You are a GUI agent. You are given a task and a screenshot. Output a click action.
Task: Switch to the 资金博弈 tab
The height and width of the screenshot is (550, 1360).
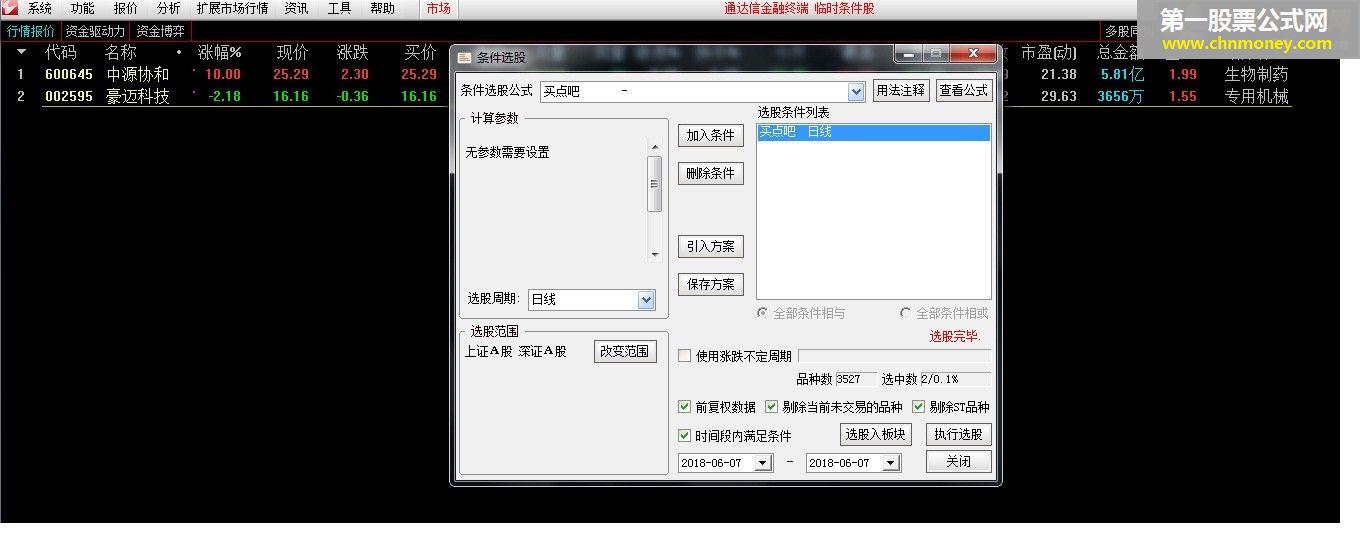pos(160,31)
